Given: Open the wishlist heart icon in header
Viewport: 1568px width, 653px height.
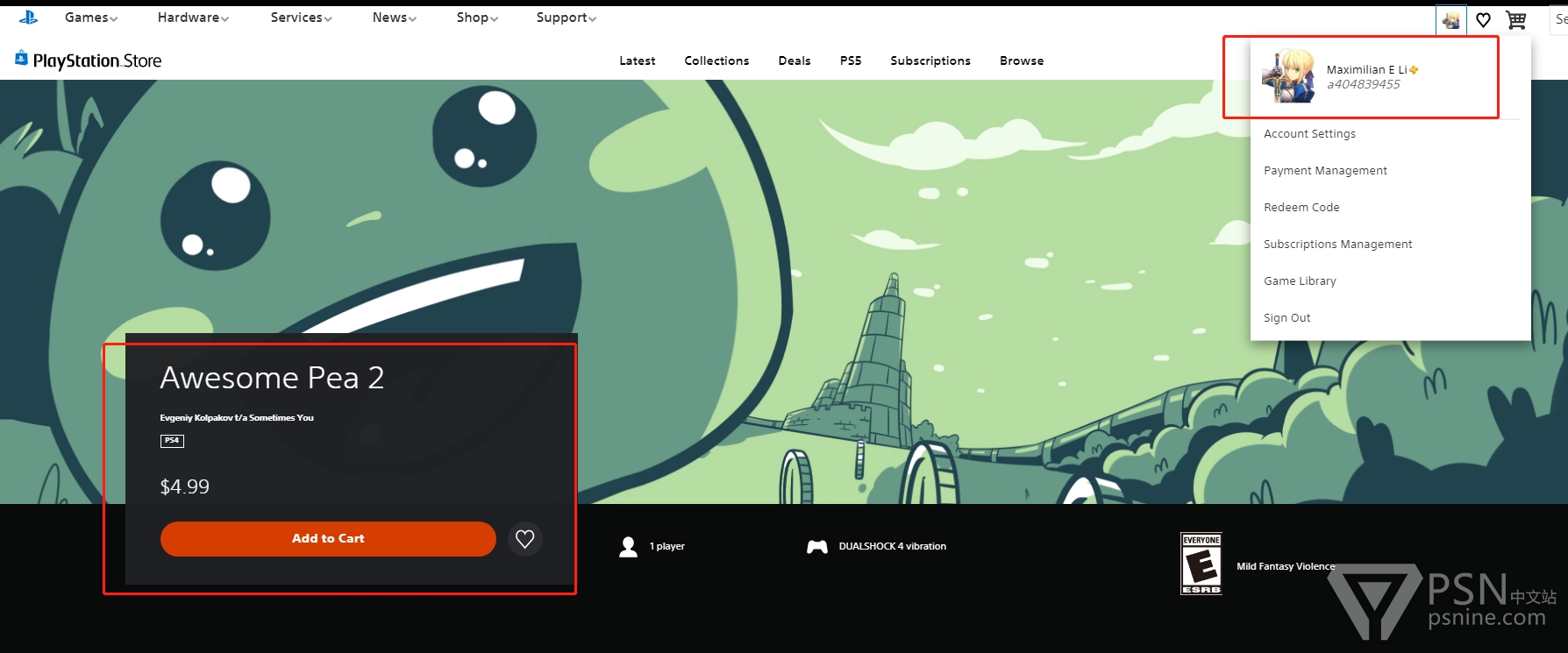Looking at the screenshot, I should [x=1483, y=20].
